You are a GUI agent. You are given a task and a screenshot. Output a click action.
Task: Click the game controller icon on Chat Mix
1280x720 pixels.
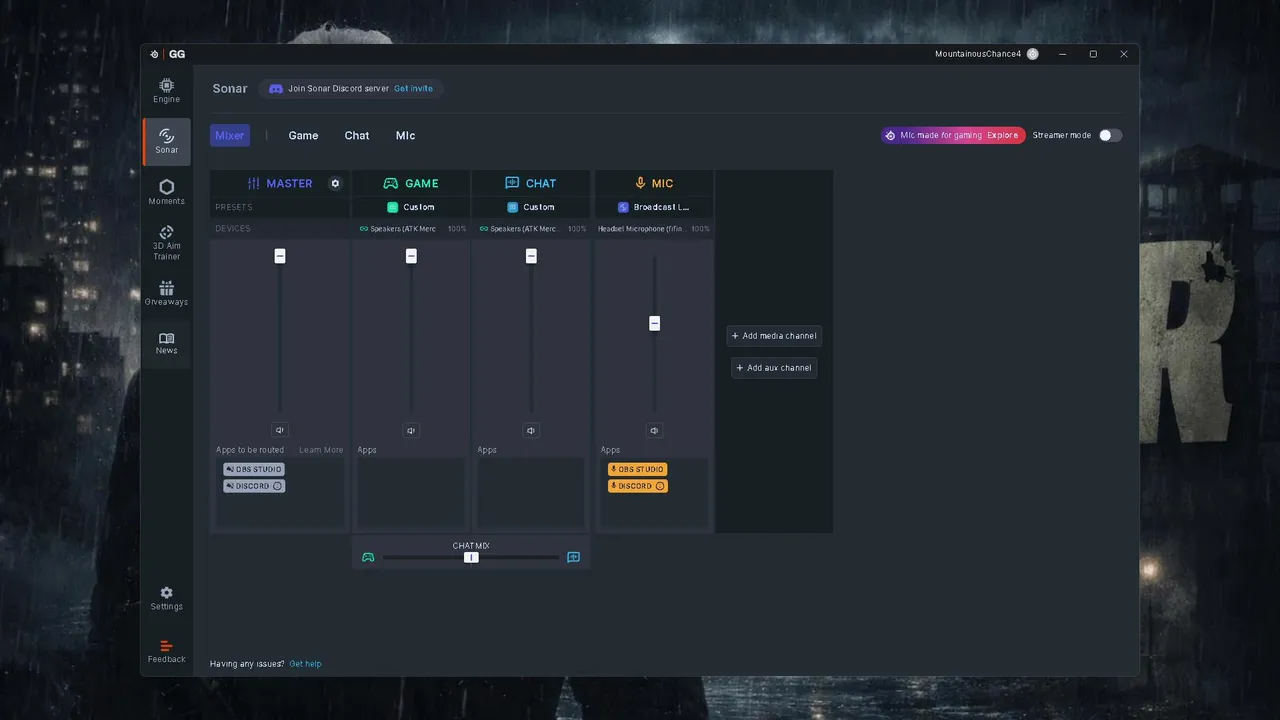(368, 557)
